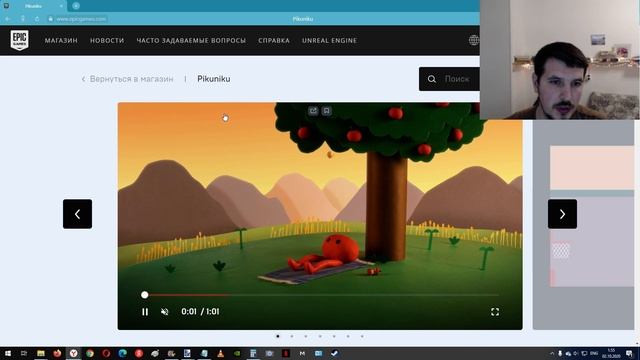Viewport: 640px width, 360px height.
Task: Click the volume icon in the system tray
Action: click(576, 353)
